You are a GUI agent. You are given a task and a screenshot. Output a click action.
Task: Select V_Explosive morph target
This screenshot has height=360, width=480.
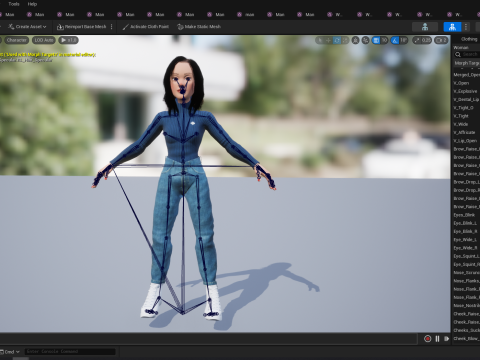coord(466,91)
